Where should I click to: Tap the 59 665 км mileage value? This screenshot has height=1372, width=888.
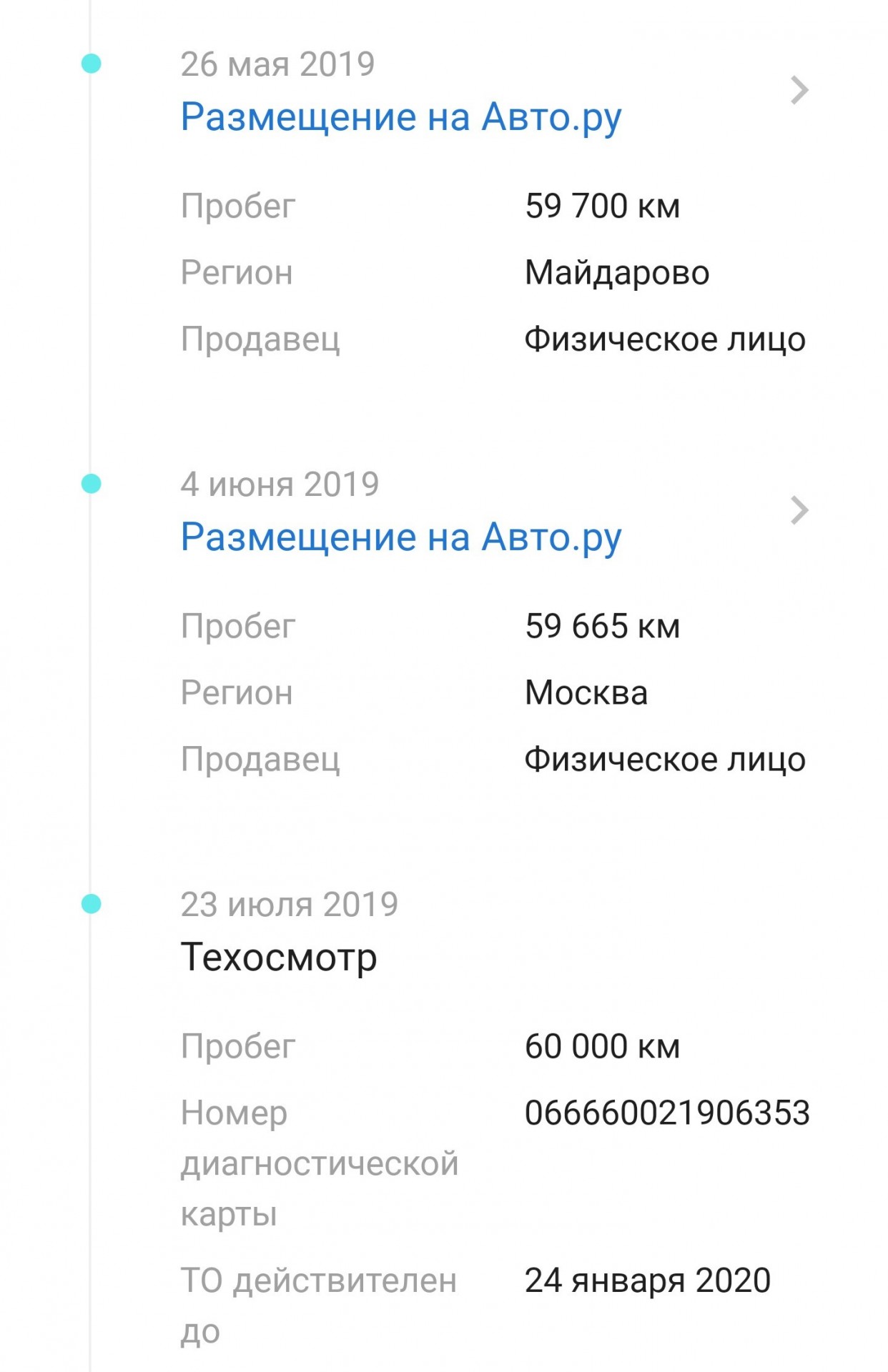(x=602, y=626)
